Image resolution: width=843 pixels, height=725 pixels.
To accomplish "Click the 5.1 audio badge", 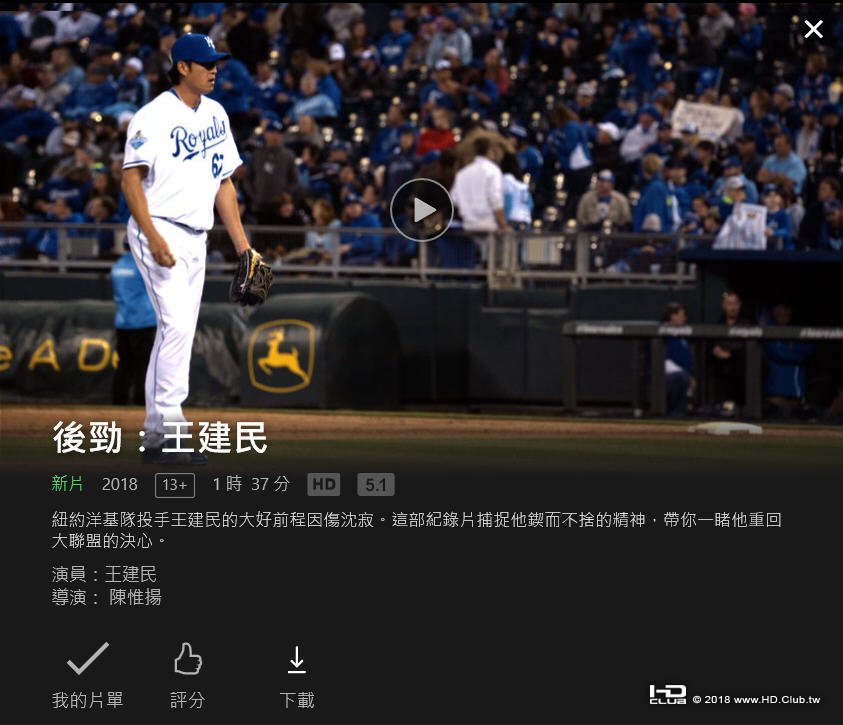I will pyautogui.click(x=376, y=484).
